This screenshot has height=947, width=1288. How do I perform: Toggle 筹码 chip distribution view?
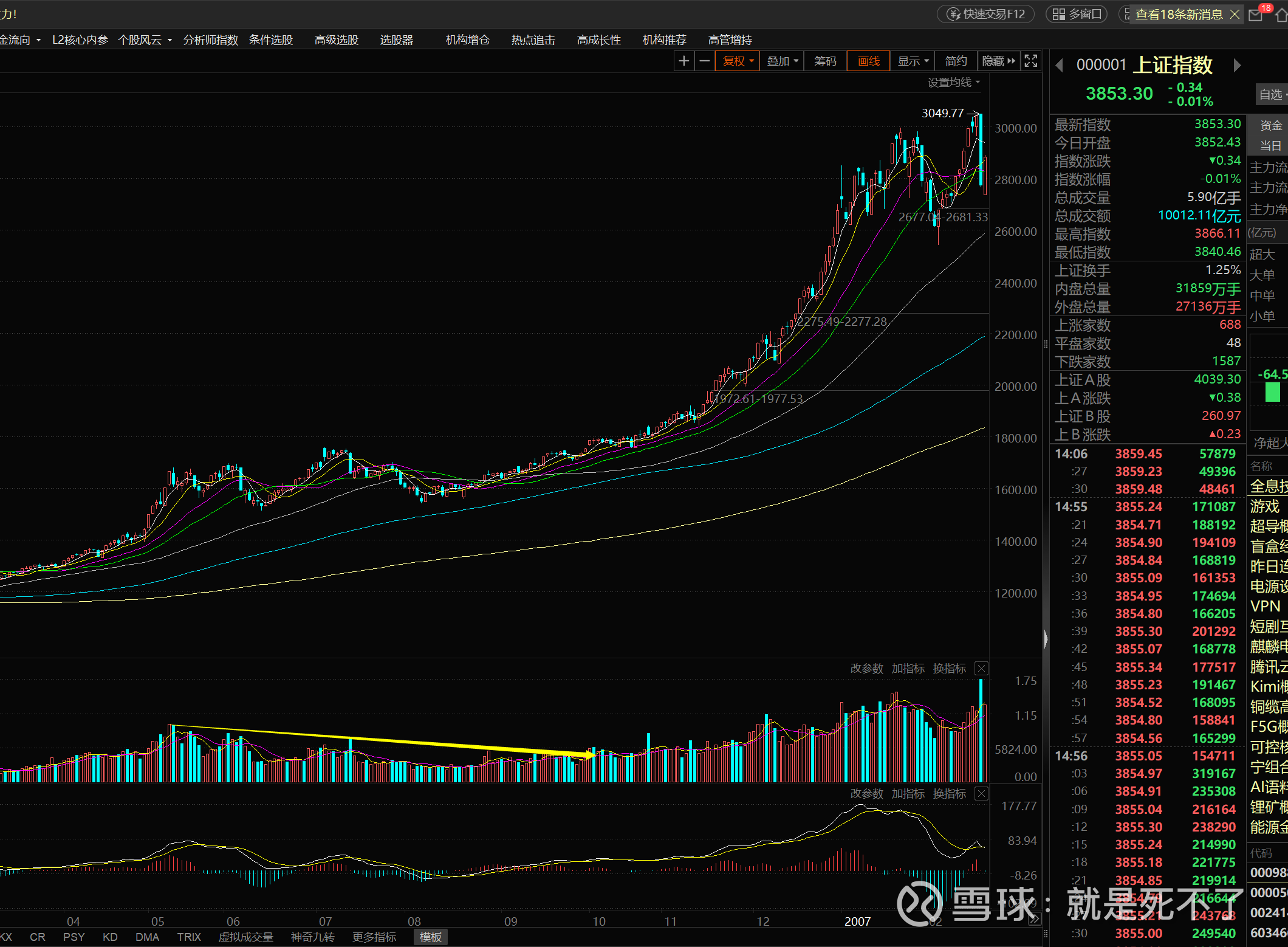825,61
